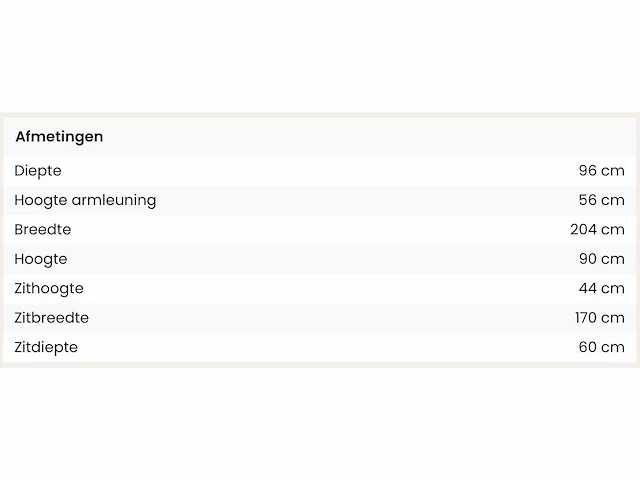This screenshot has height=480, width=640.
Task: Click the Zitbreedte label
Action: coord(52,318)
